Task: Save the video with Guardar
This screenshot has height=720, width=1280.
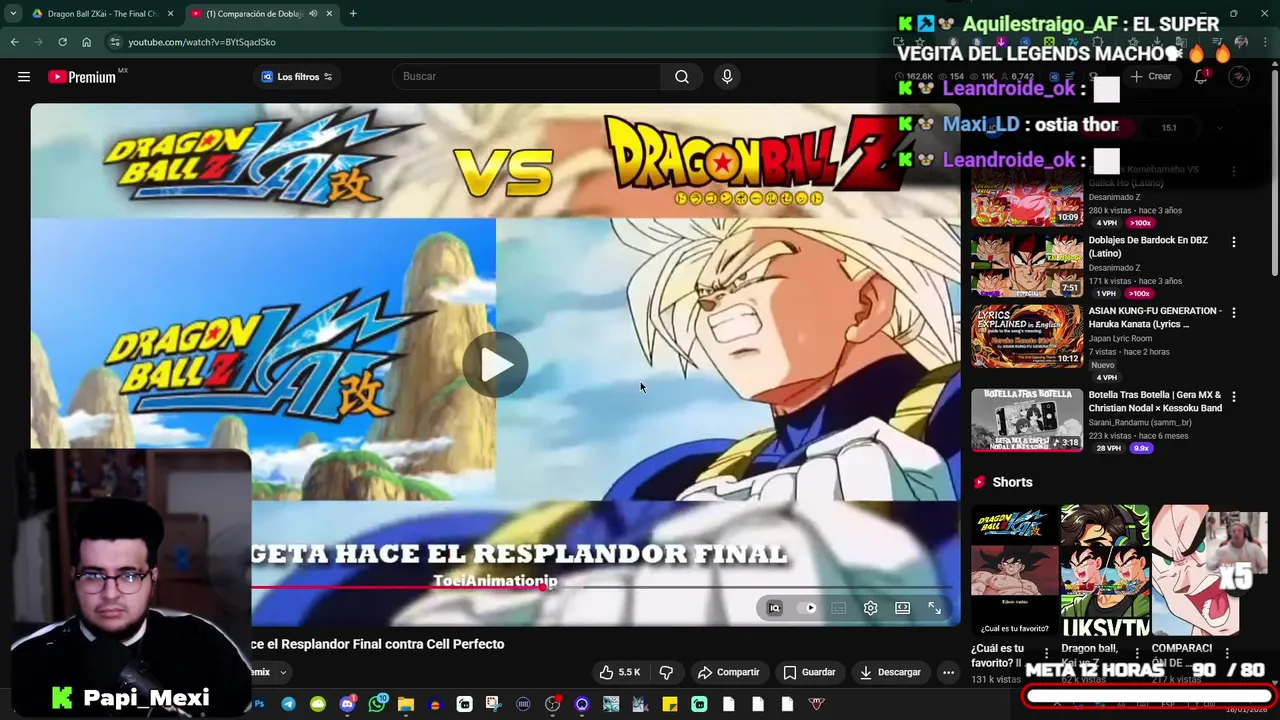Action: (809, 672)
